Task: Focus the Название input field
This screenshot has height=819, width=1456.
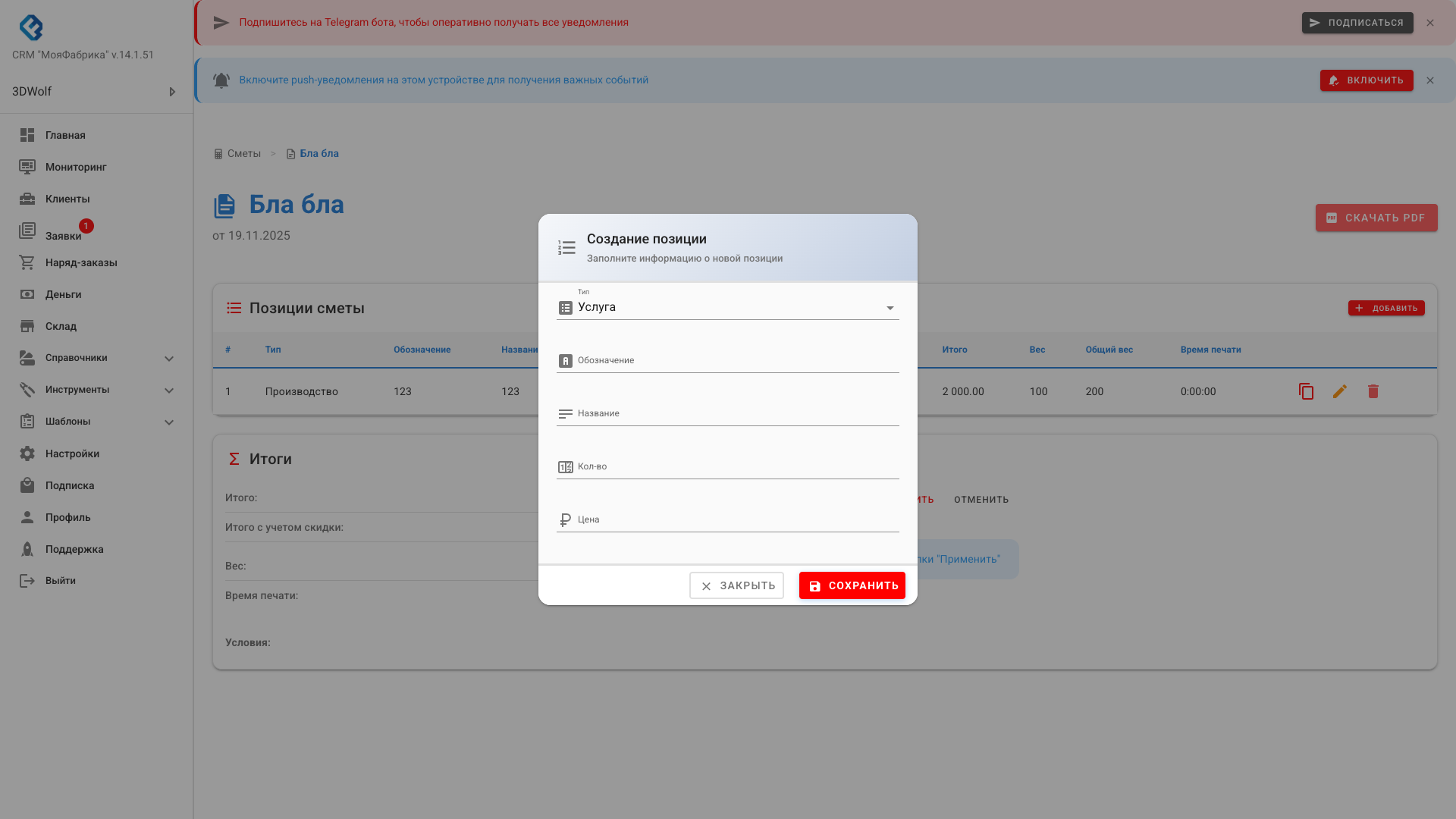Action: click(736, 414)
